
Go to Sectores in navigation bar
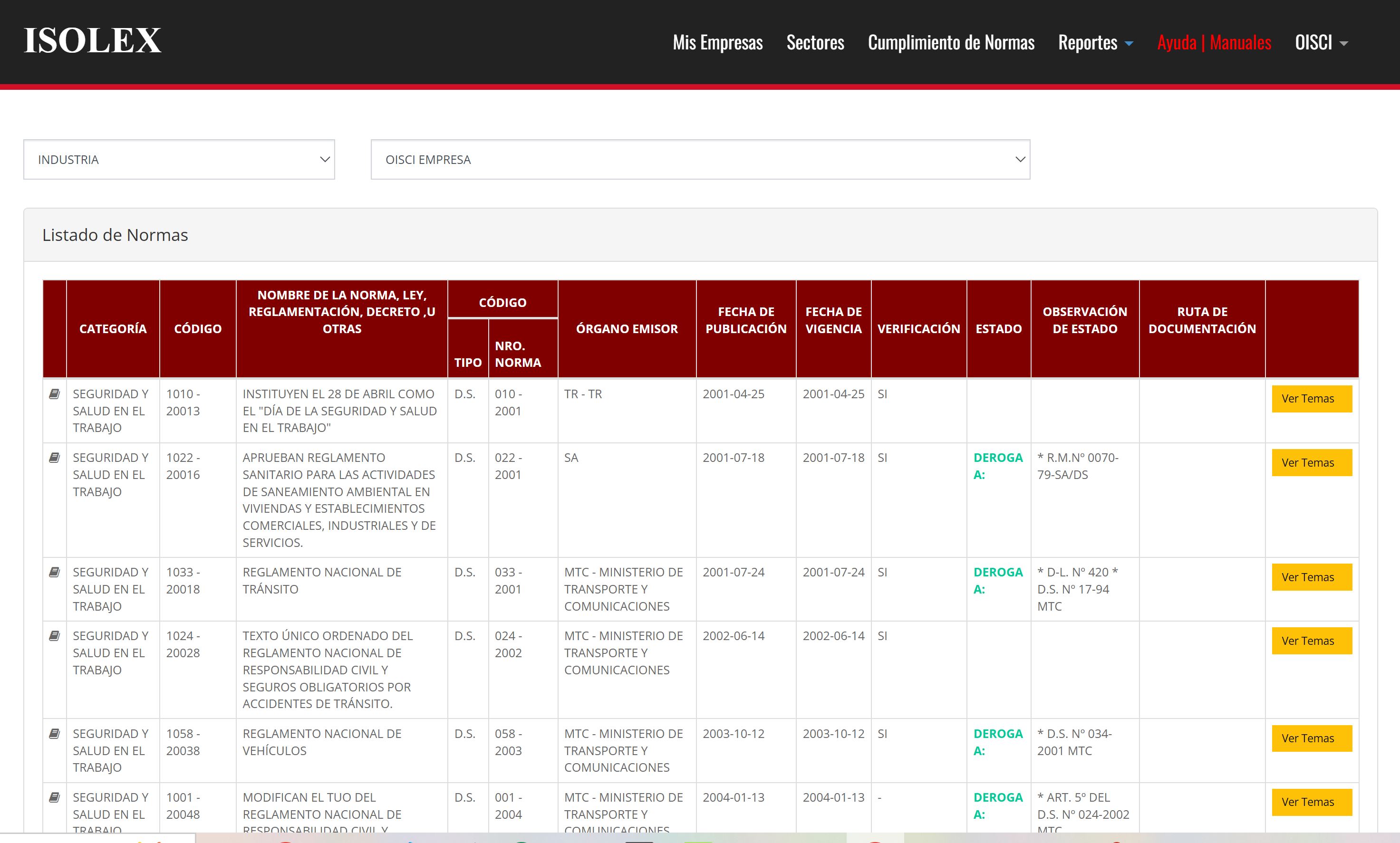[x=815, y=43]
